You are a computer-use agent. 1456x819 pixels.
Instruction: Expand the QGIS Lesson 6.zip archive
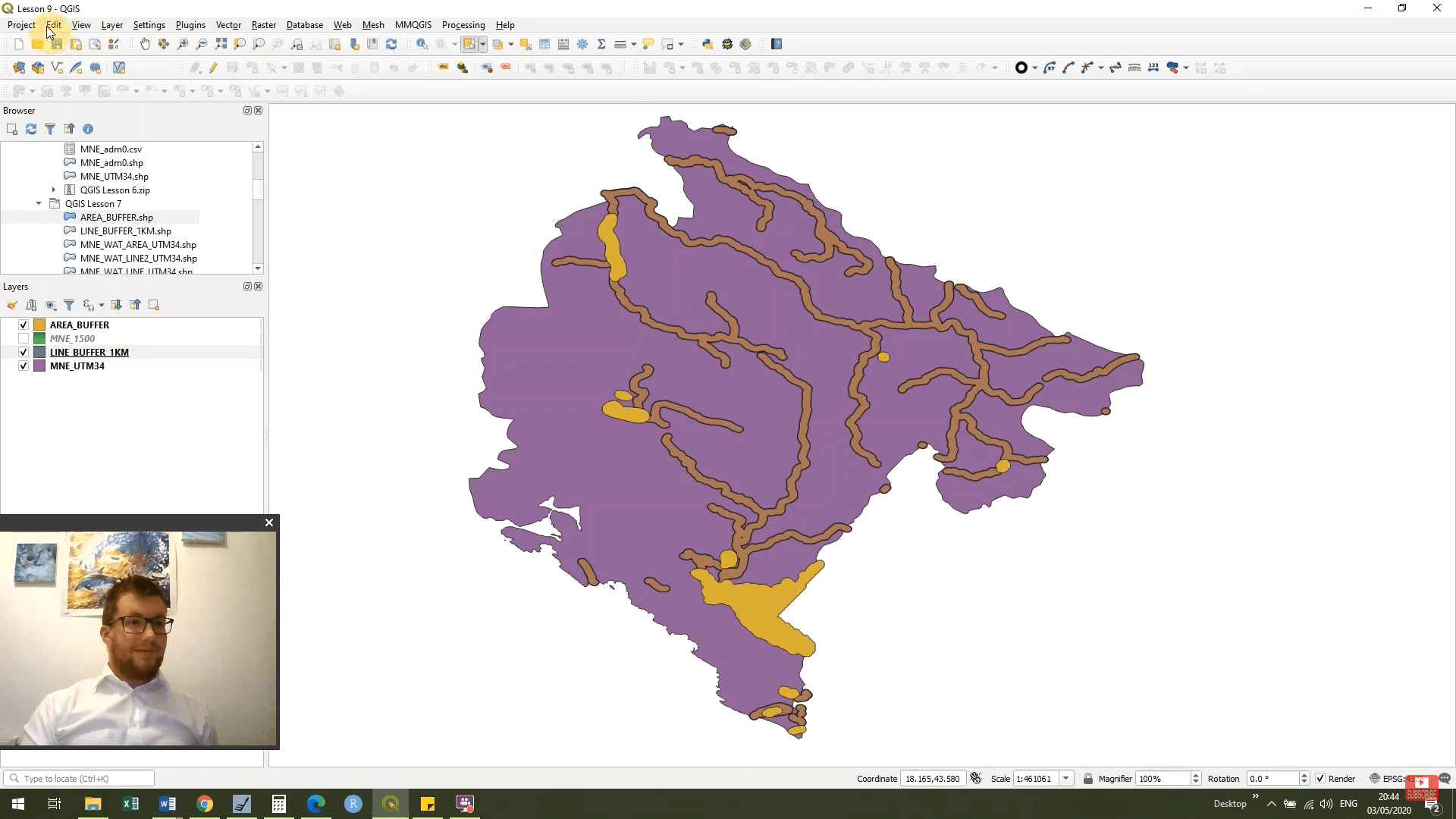[x=53, y=190]
